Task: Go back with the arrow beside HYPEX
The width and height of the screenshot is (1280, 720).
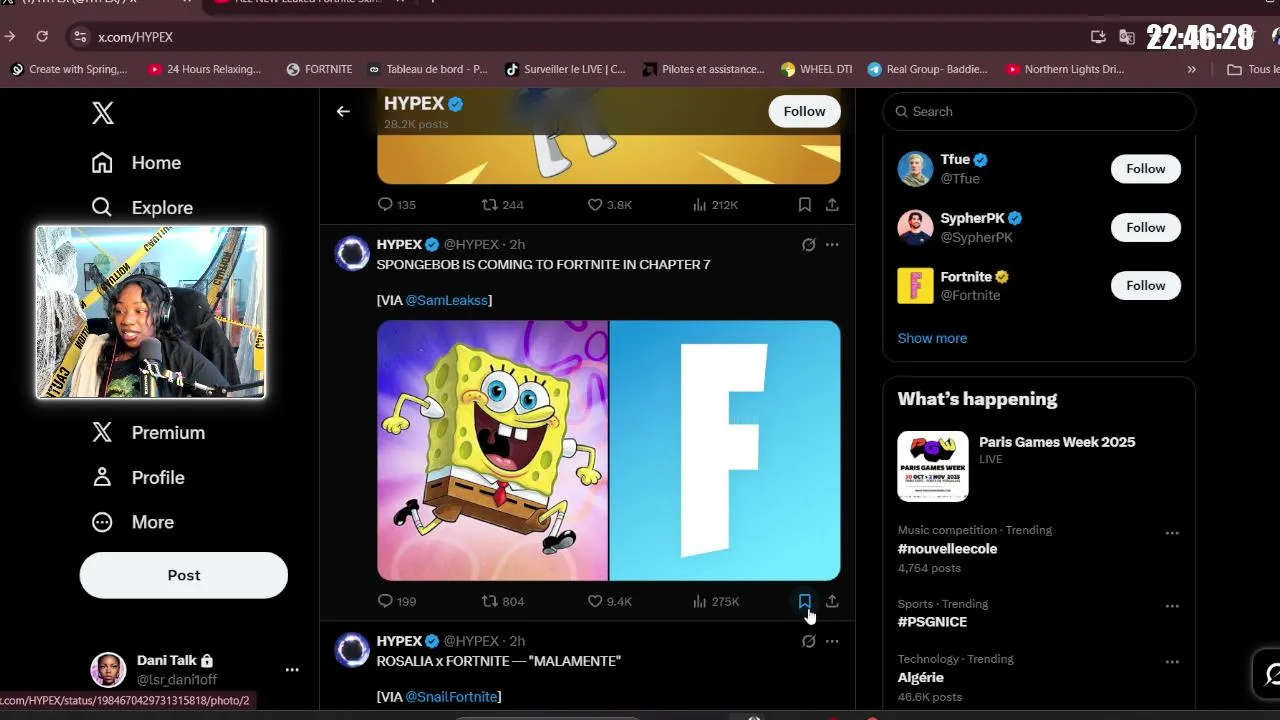Action: (x=343, y=111)
